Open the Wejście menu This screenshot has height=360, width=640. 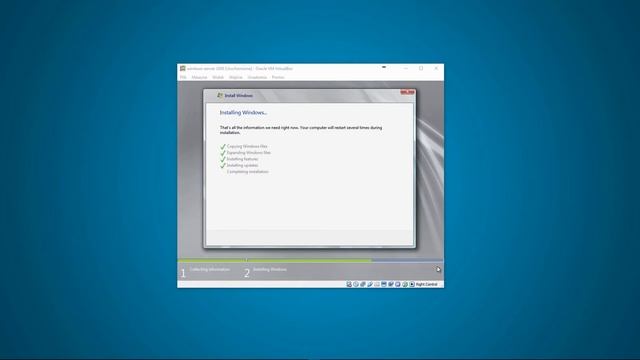[236, 77]
